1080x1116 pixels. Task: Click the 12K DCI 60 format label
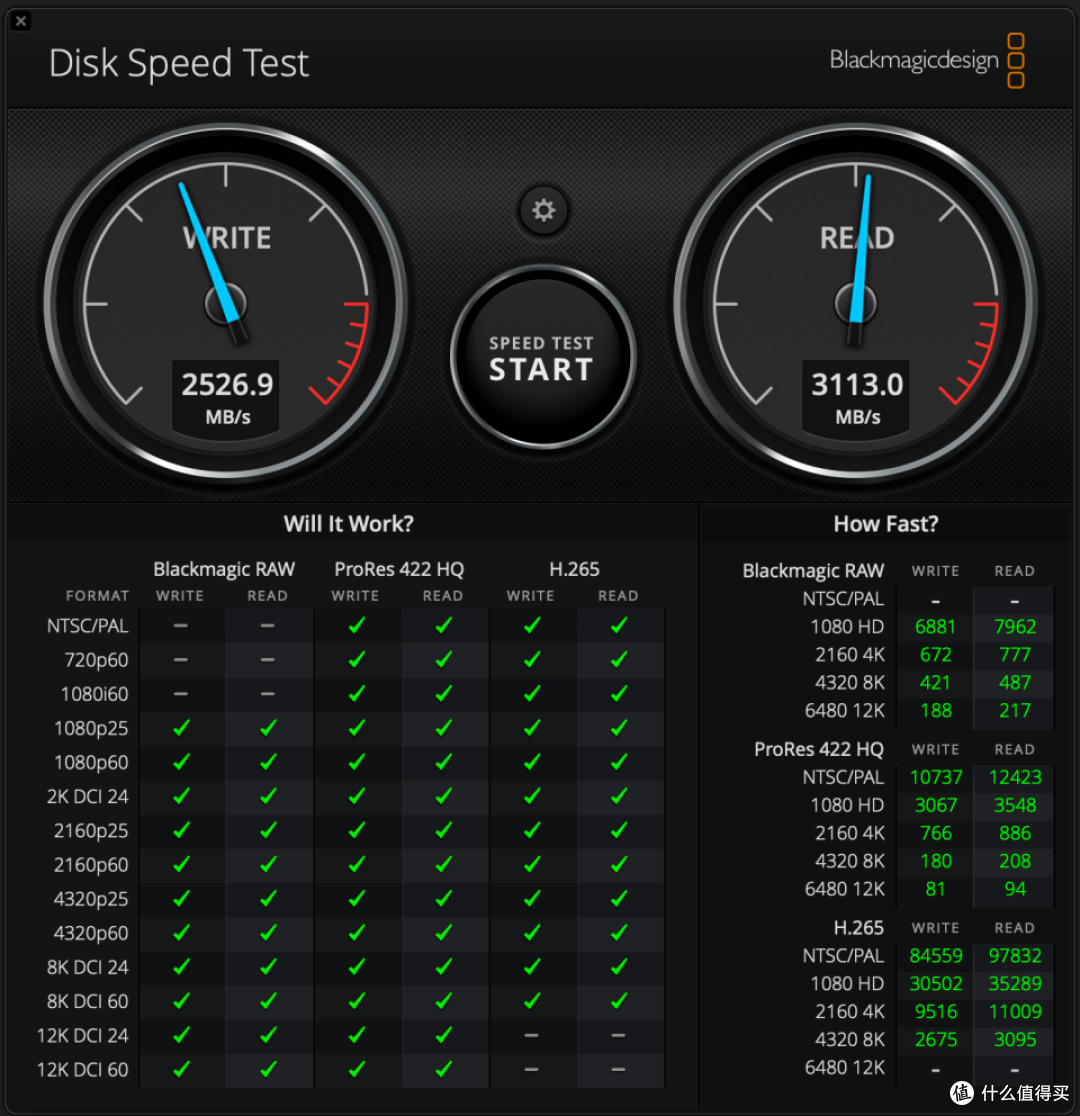tap(83, 1069)
